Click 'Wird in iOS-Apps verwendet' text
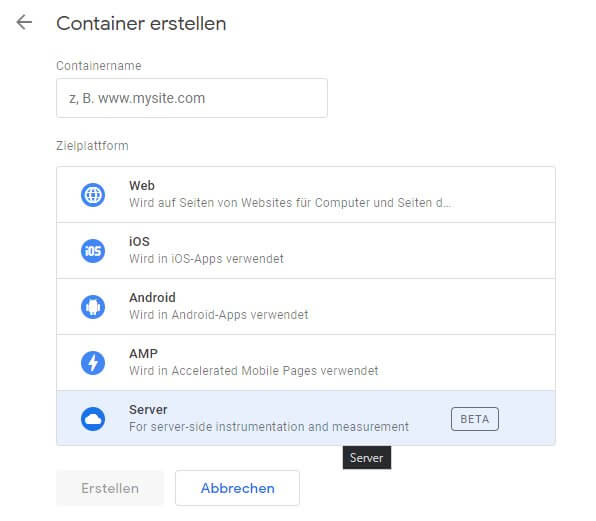The height and width of the screenshot is (521, 596). 206,258
